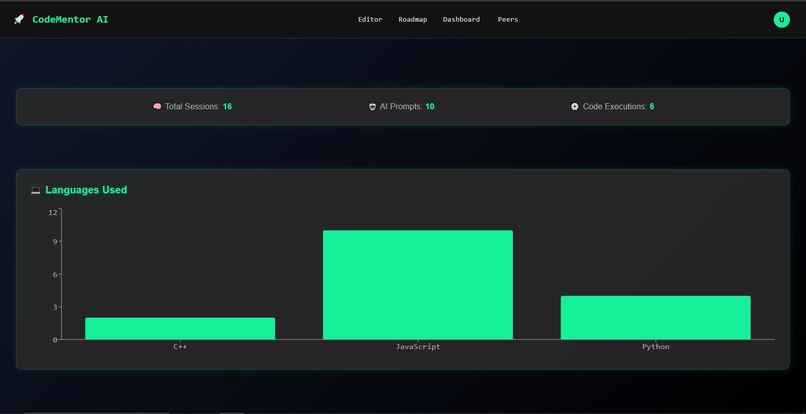Click the y-axis tick label 3
The image size is (806, 414).
pos(54,307)
